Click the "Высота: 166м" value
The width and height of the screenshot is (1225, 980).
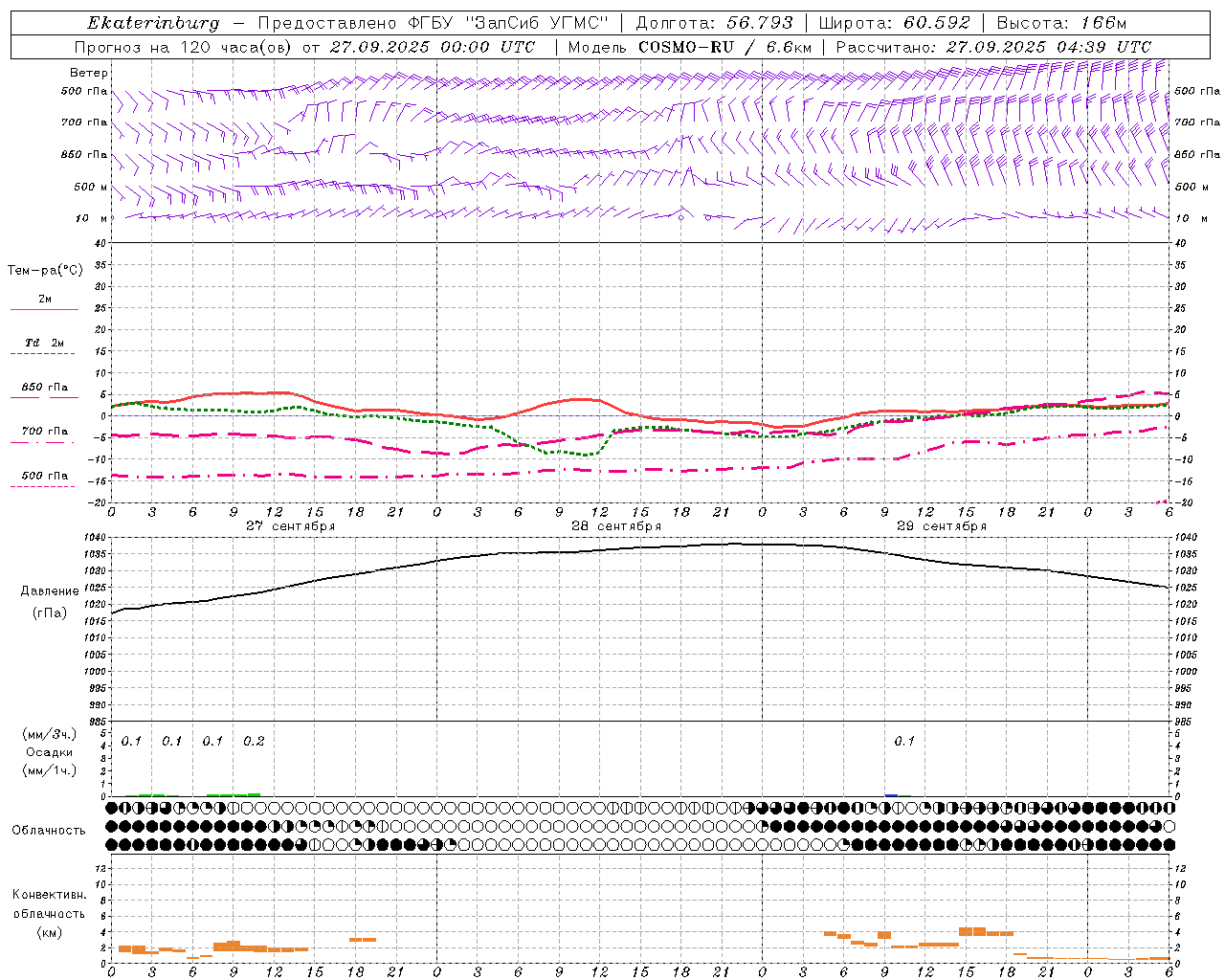(1062, 23)
